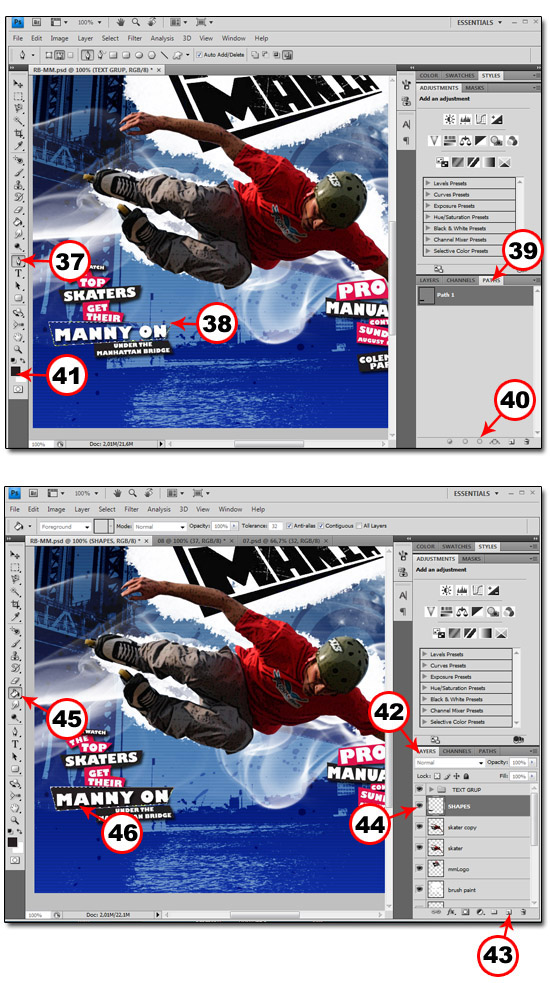
Task: Open the Masks tab in the upper window
Action: coord(474,88)
